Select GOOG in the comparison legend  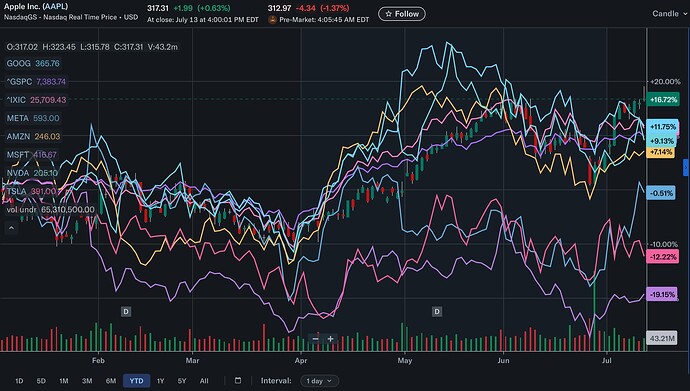pos(33,63)
